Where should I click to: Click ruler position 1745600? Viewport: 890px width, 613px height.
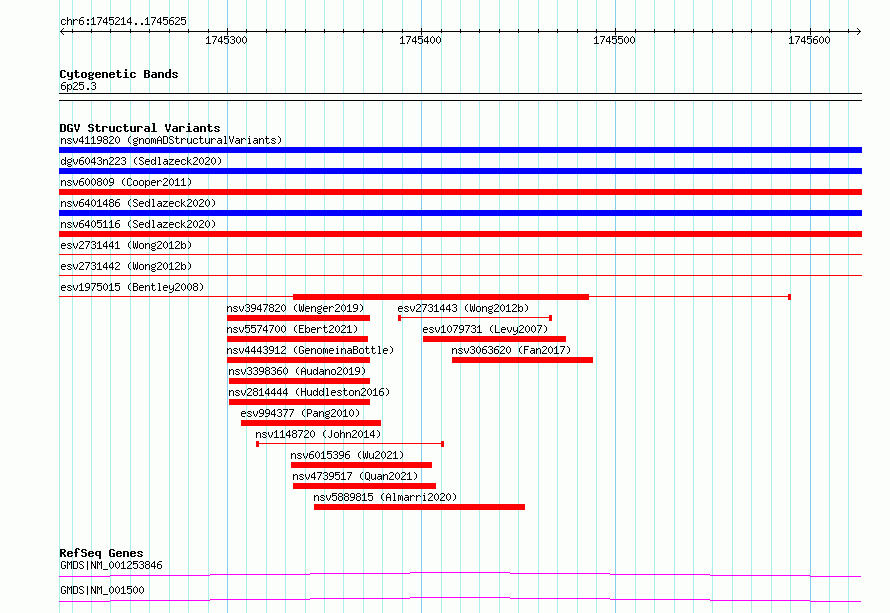coord(809,40)
